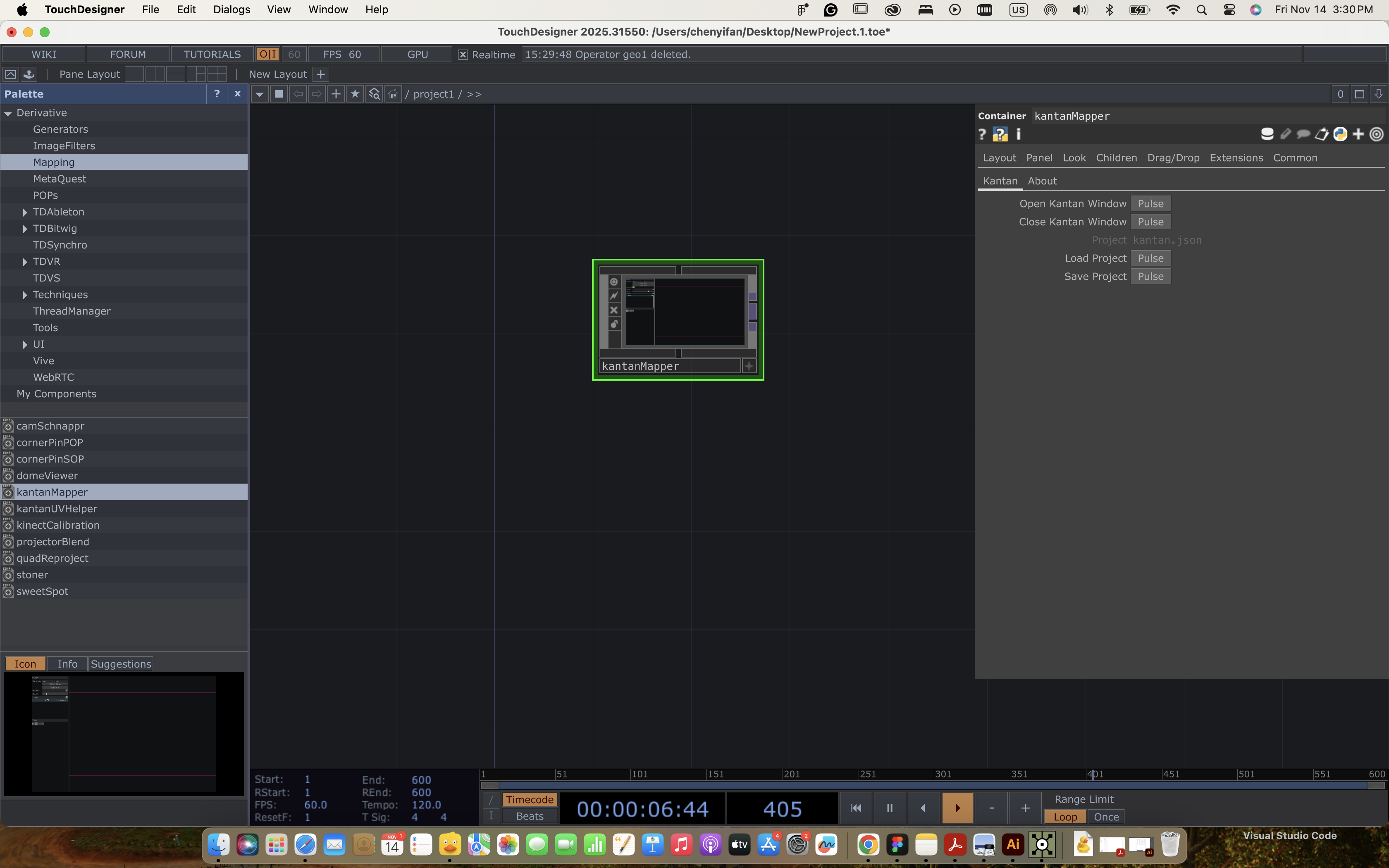Screen dimensions: 1389x868
Task: Switch to the About parameter tab
Action: (x=1042, y=181)
